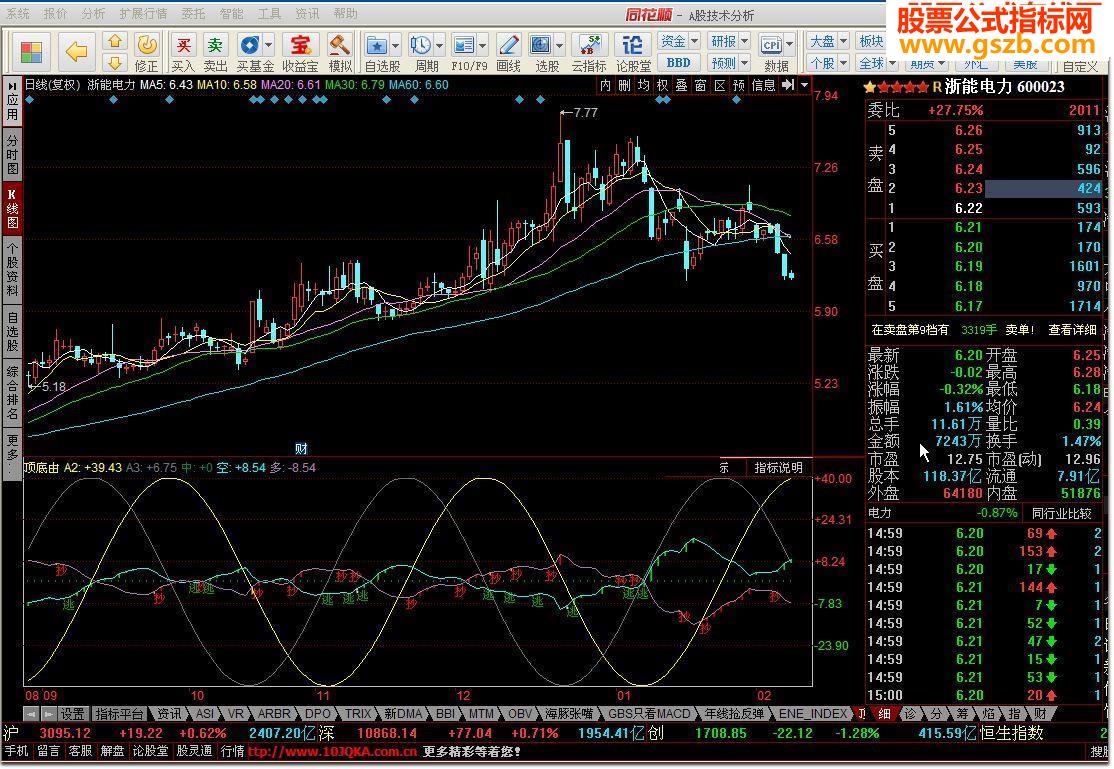Click the 财 finance marker on the chart
The image size is (1114, 769).
(x=301, y=448)
